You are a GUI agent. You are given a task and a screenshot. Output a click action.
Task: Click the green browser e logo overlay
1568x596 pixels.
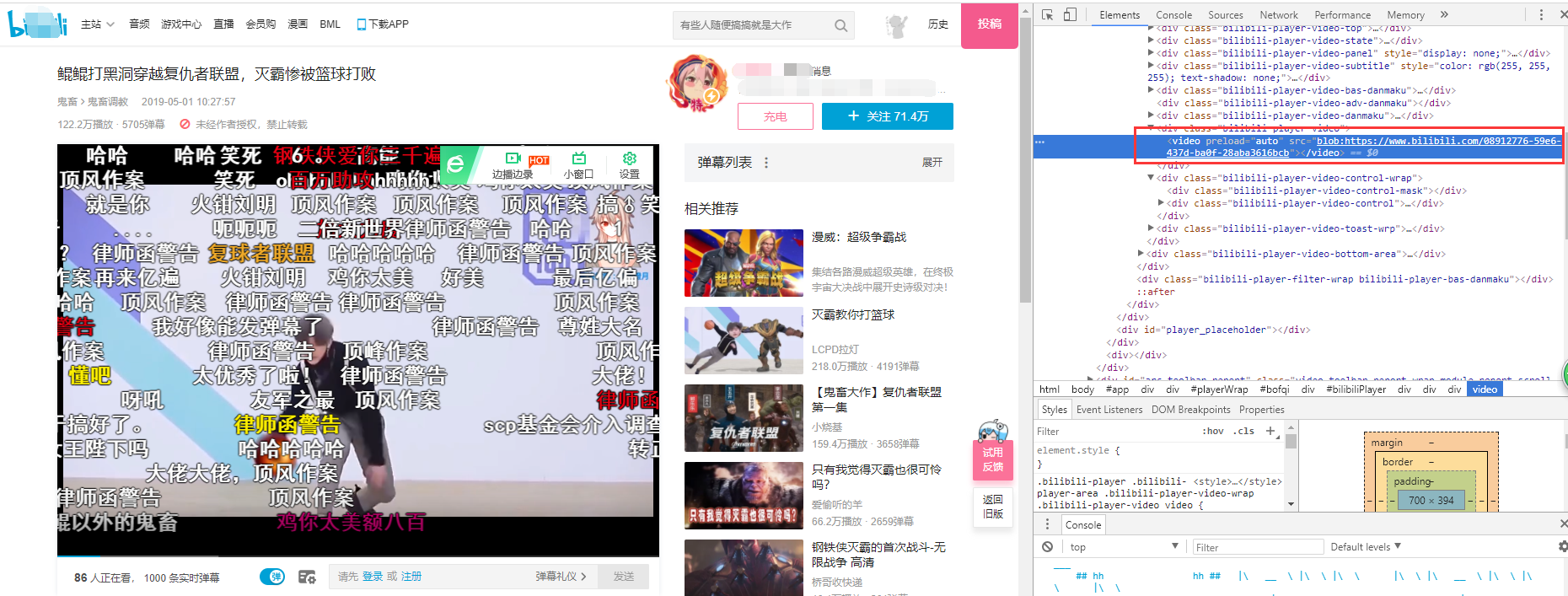[x=455, y=164]
